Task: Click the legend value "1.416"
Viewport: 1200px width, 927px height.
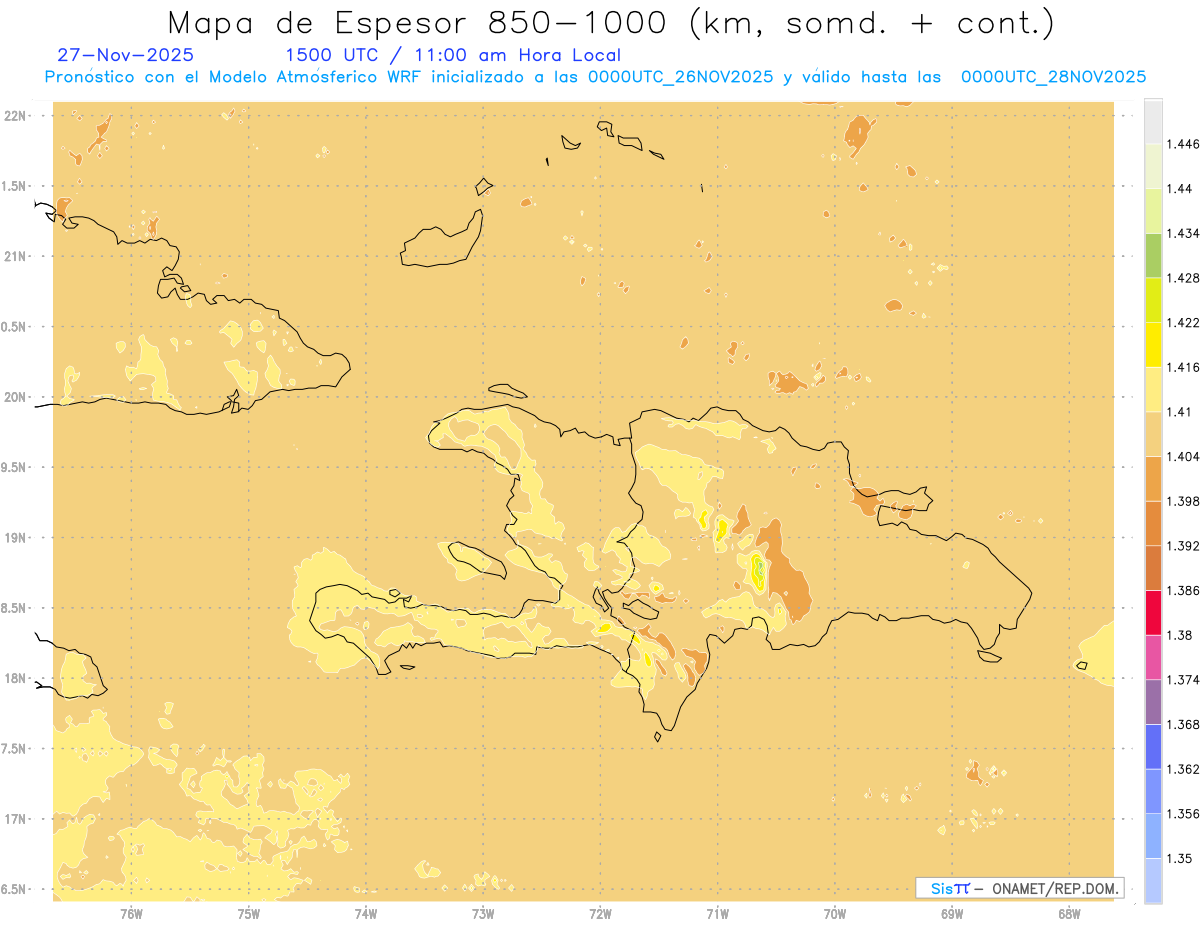Action: pyautogui.click(x=1183, y=367)
